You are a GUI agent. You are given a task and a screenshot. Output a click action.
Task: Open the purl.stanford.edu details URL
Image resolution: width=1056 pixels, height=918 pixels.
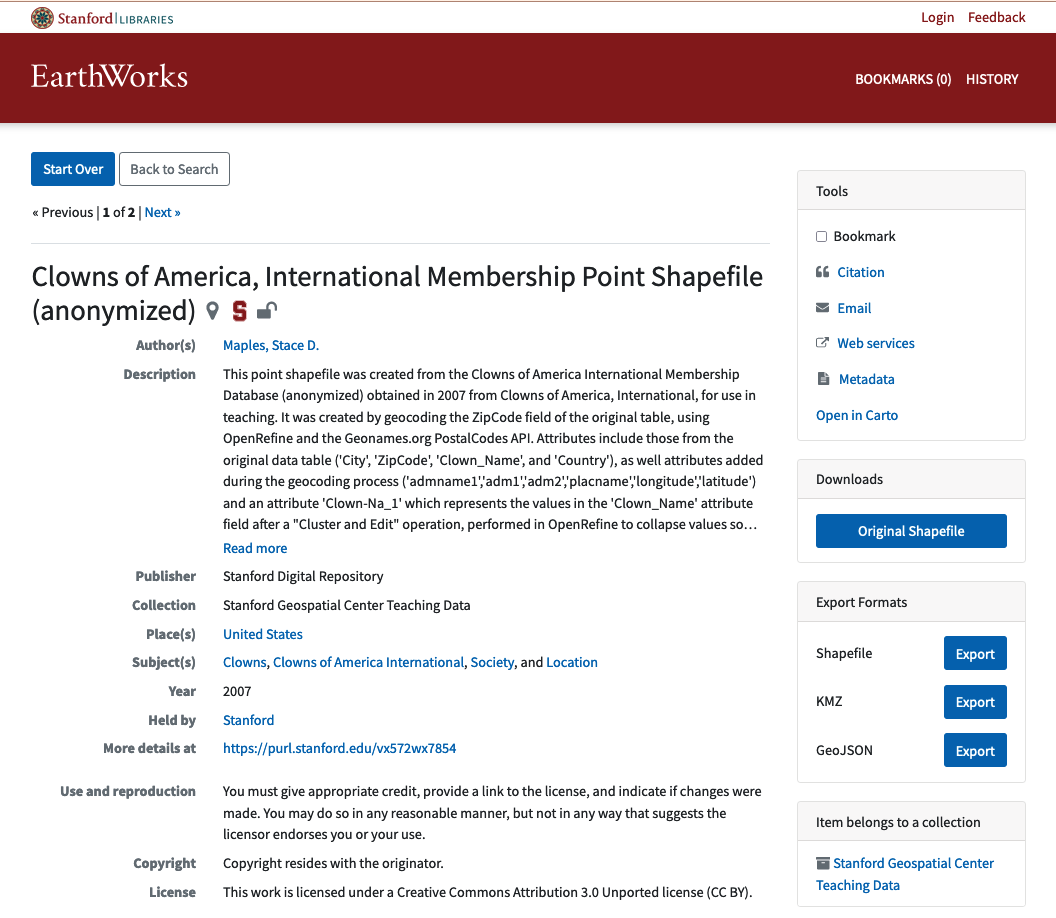coord(339,748)
